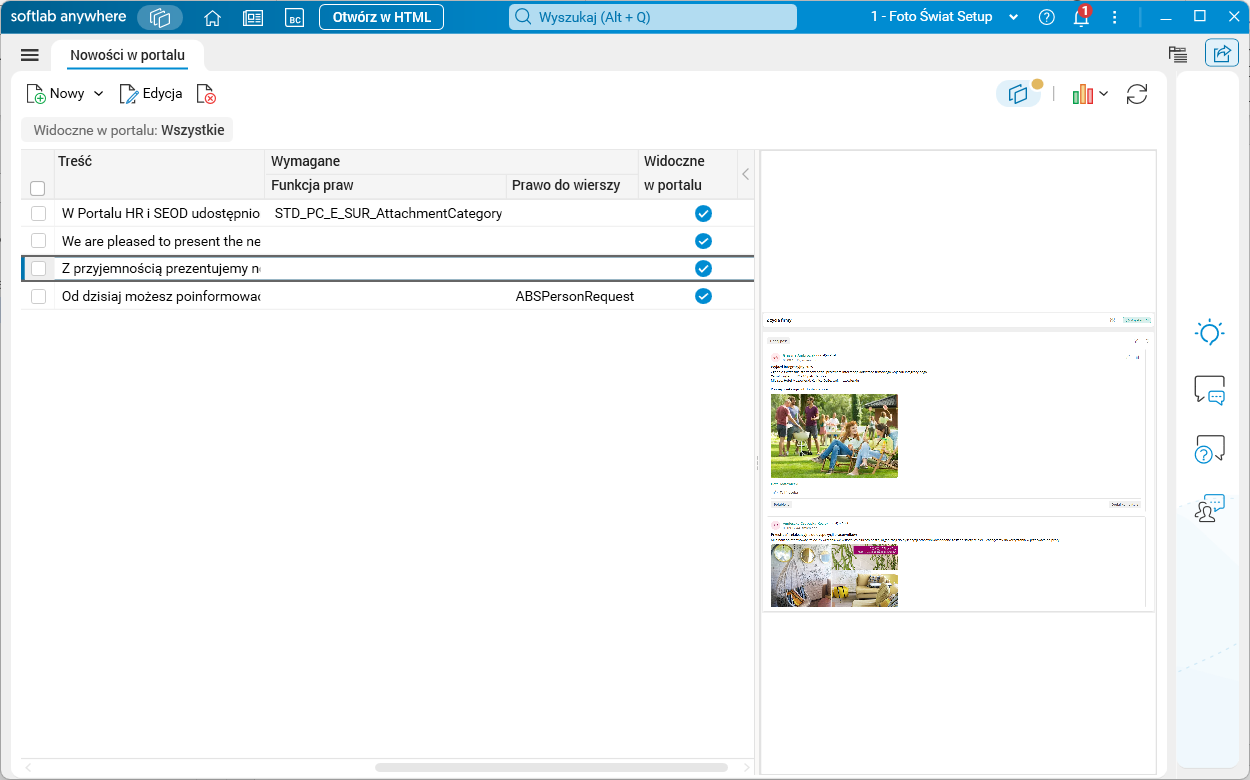This screenshot has height=780, width=1250.
Task: Click the 'softlab anywhere' logo
Action: click(x=69, y=16)
